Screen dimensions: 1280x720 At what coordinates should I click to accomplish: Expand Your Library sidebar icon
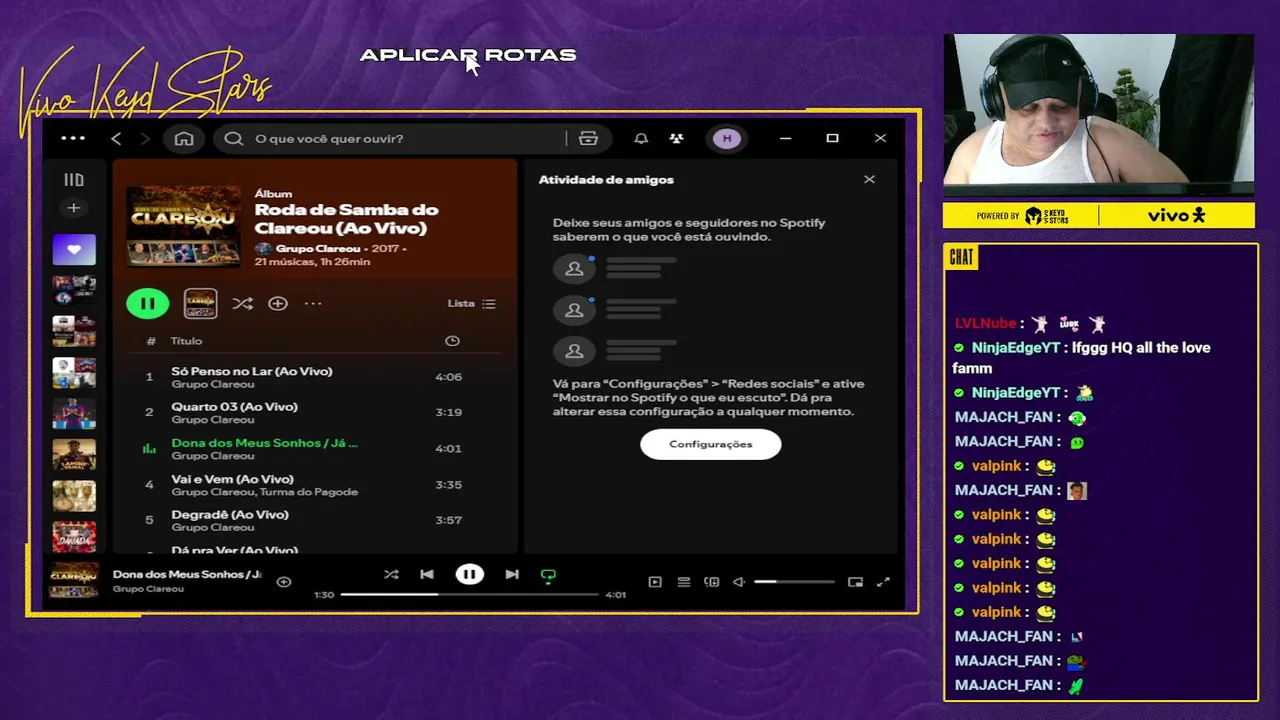coord(74,180)
